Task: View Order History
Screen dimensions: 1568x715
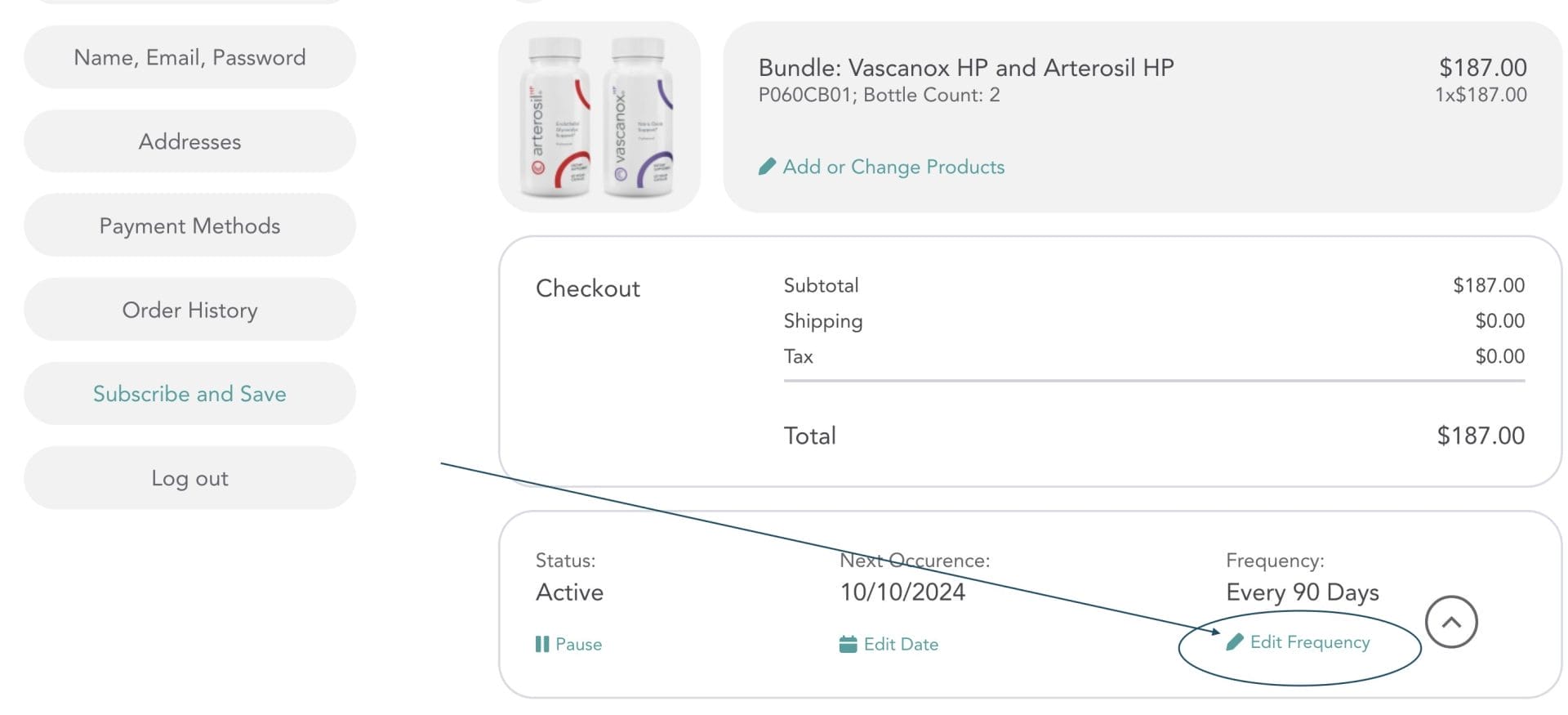Action: pos(189,310)
